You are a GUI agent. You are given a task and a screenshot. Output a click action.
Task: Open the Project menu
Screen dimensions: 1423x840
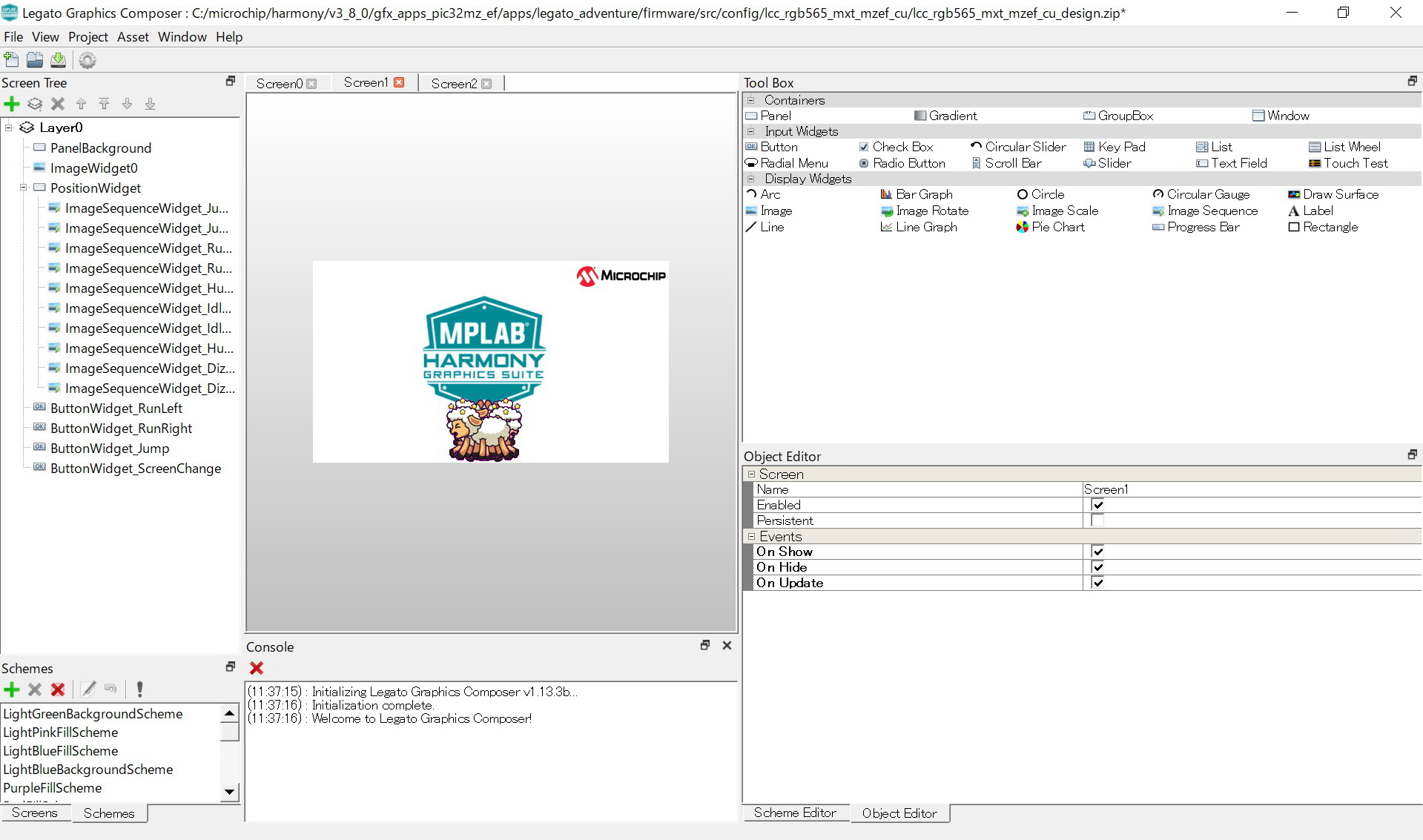(88, 37)
